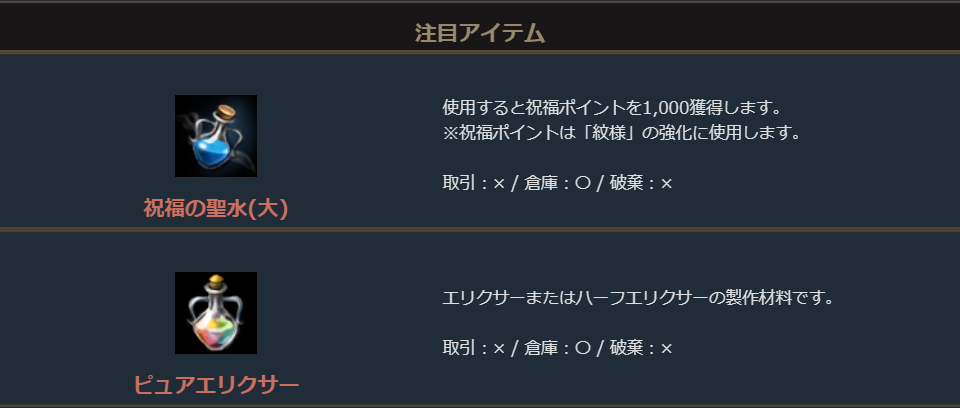Click 倉庫 : ○ in the holy water row
Viewport: 960px width, 408px height.
556,183
